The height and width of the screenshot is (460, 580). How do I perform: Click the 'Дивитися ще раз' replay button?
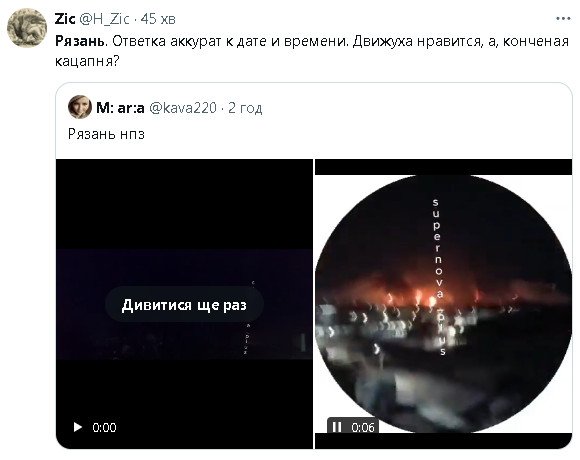(184, 305)
